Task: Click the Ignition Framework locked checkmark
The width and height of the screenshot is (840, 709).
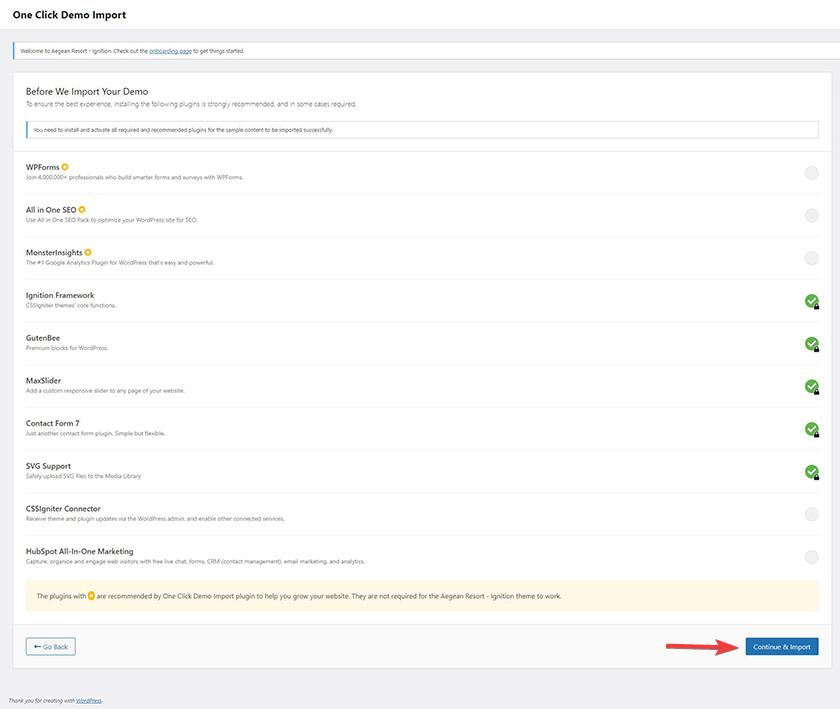Action: (x=812, y=301)
